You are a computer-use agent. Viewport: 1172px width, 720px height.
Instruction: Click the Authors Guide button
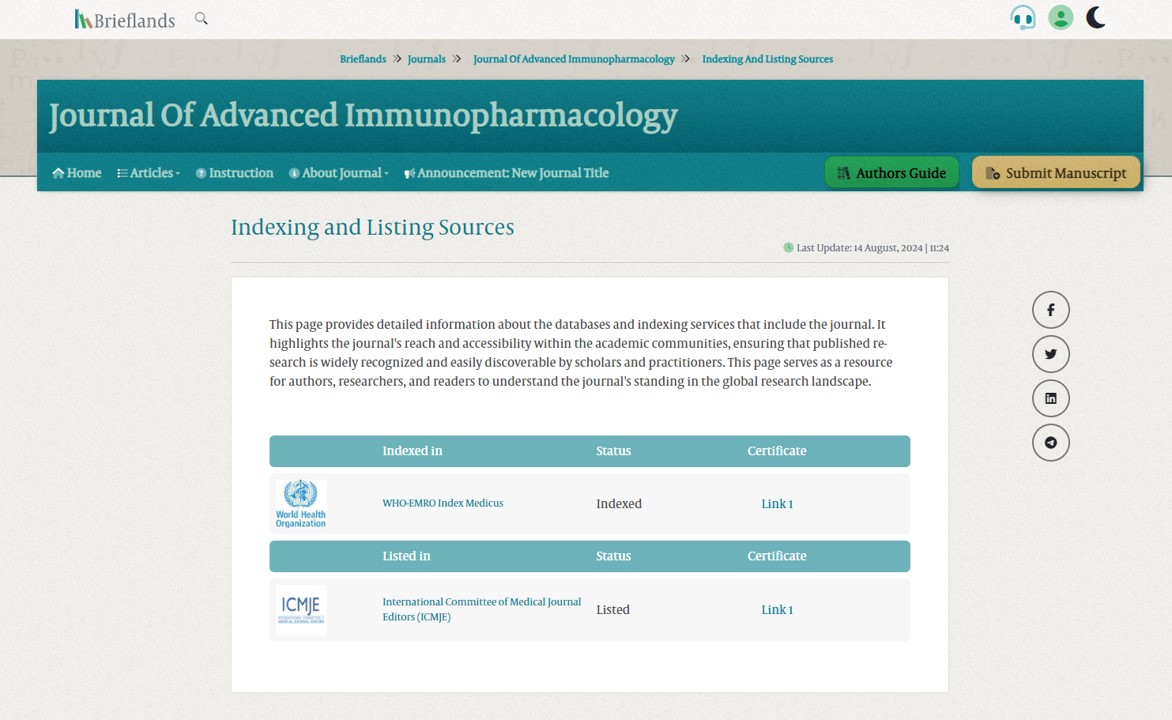(891, 173)
